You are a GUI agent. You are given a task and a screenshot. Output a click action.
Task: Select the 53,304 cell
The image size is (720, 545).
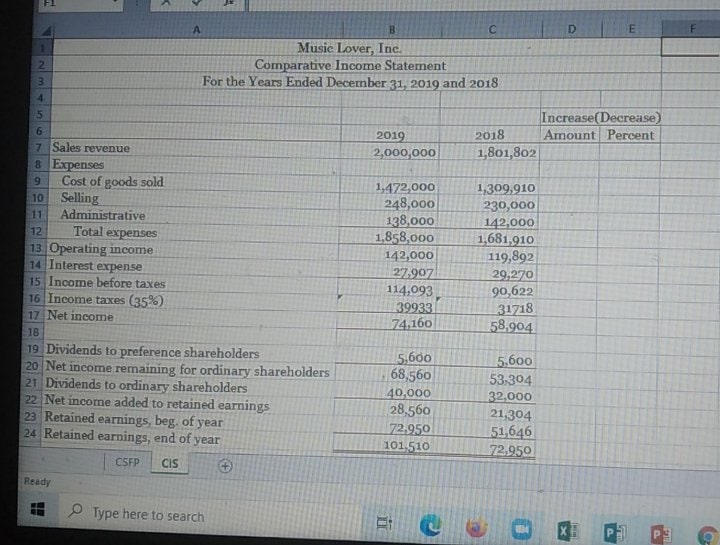point(510,380)
